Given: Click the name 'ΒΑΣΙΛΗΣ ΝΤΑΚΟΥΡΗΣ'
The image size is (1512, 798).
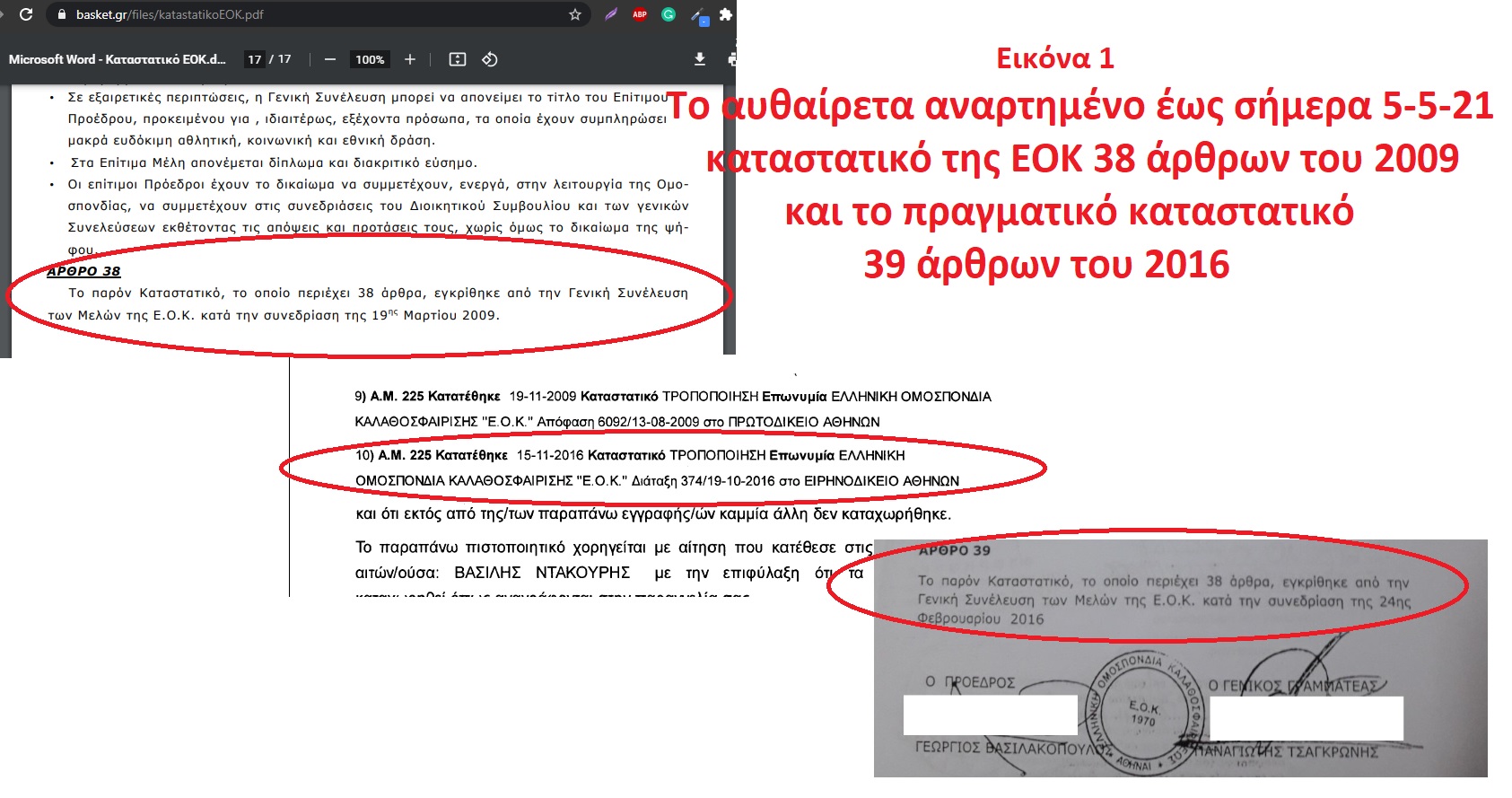Looking at the screenshot, I should click(x=542, y=573).
